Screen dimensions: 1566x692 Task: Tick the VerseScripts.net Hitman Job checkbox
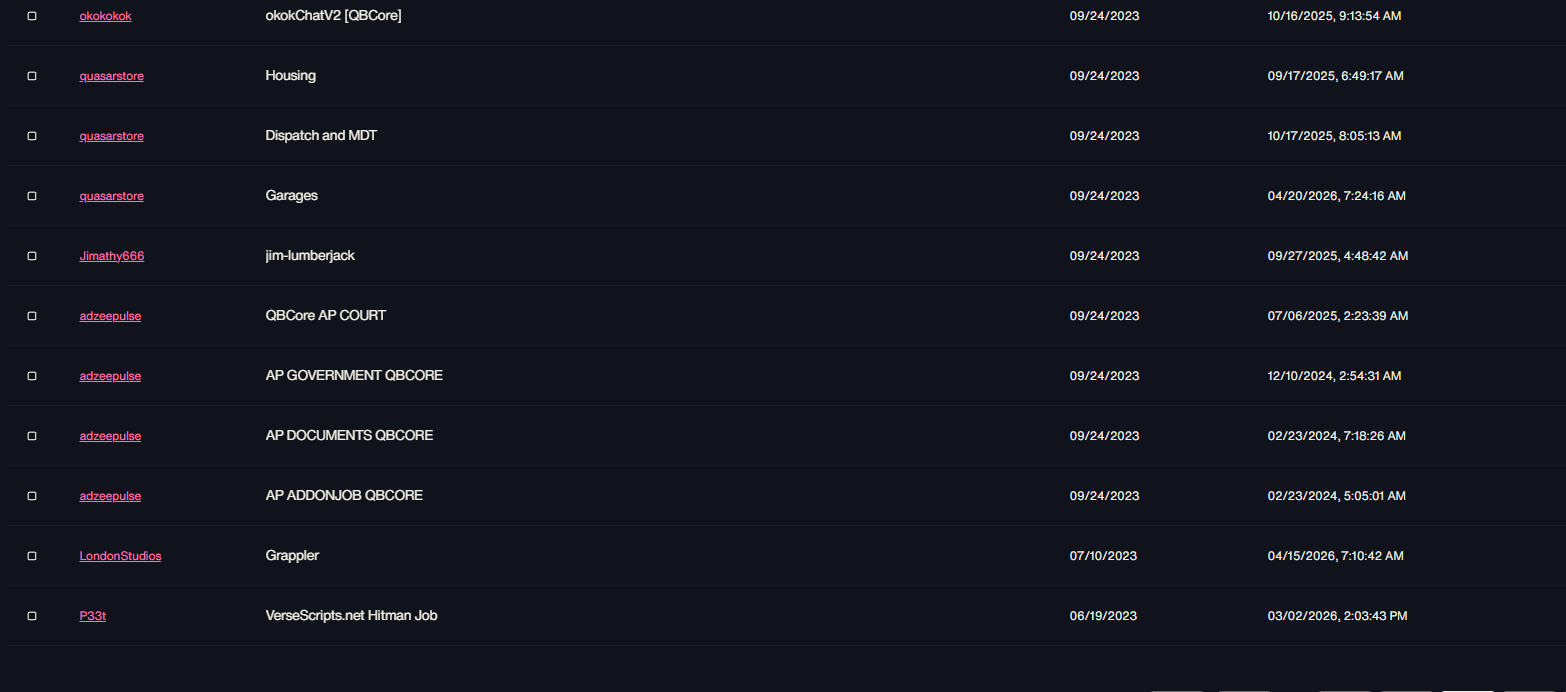pos(32,616)
